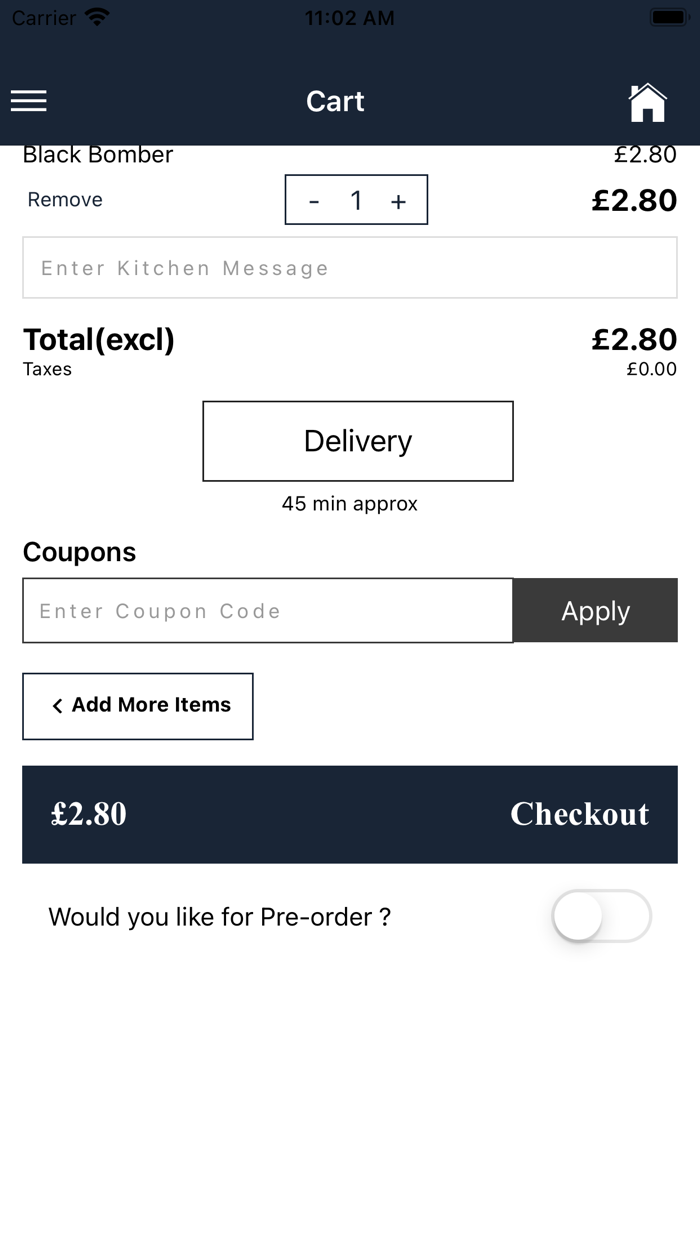The image size is (700, 1244).
Task: Go to the home screen icon
Action: click(647, 102)
